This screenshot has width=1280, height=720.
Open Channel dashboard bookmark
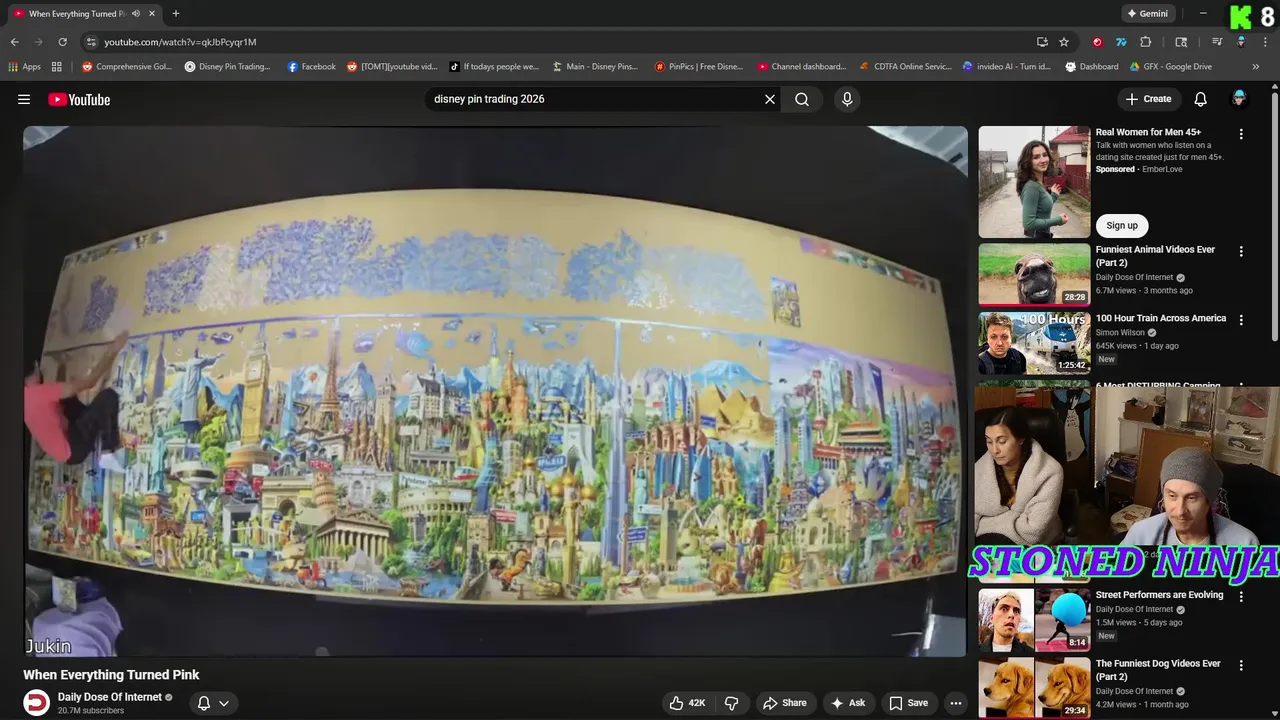coord(802,67)
